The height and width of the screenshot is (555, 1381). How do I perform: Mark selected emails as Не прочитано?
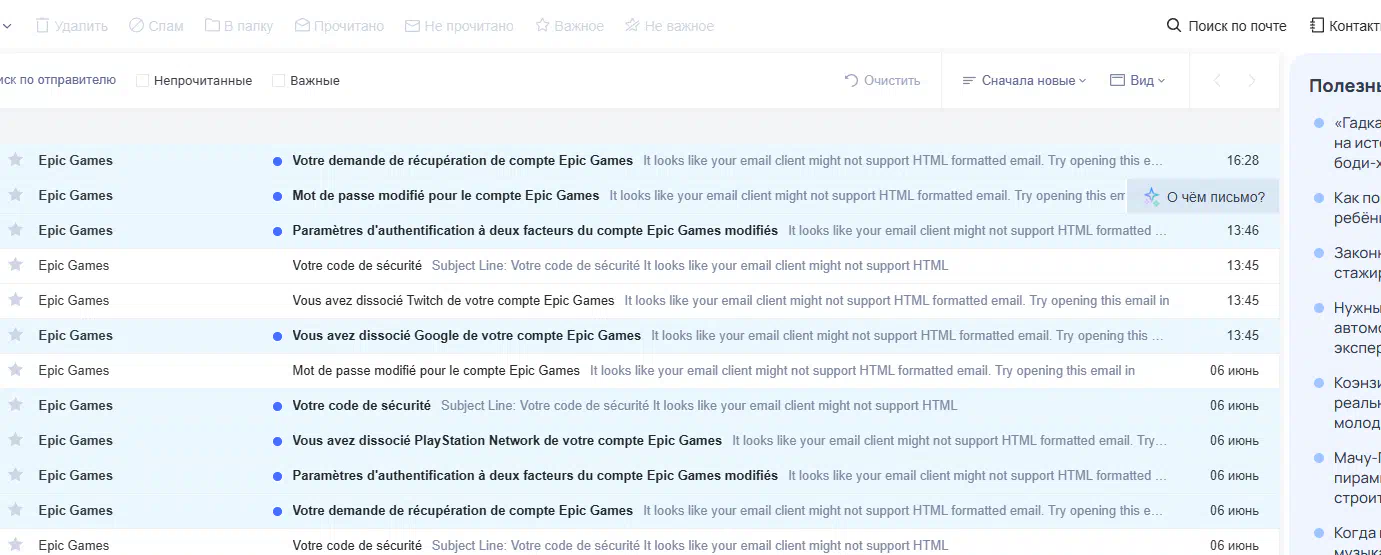[459, 26]
